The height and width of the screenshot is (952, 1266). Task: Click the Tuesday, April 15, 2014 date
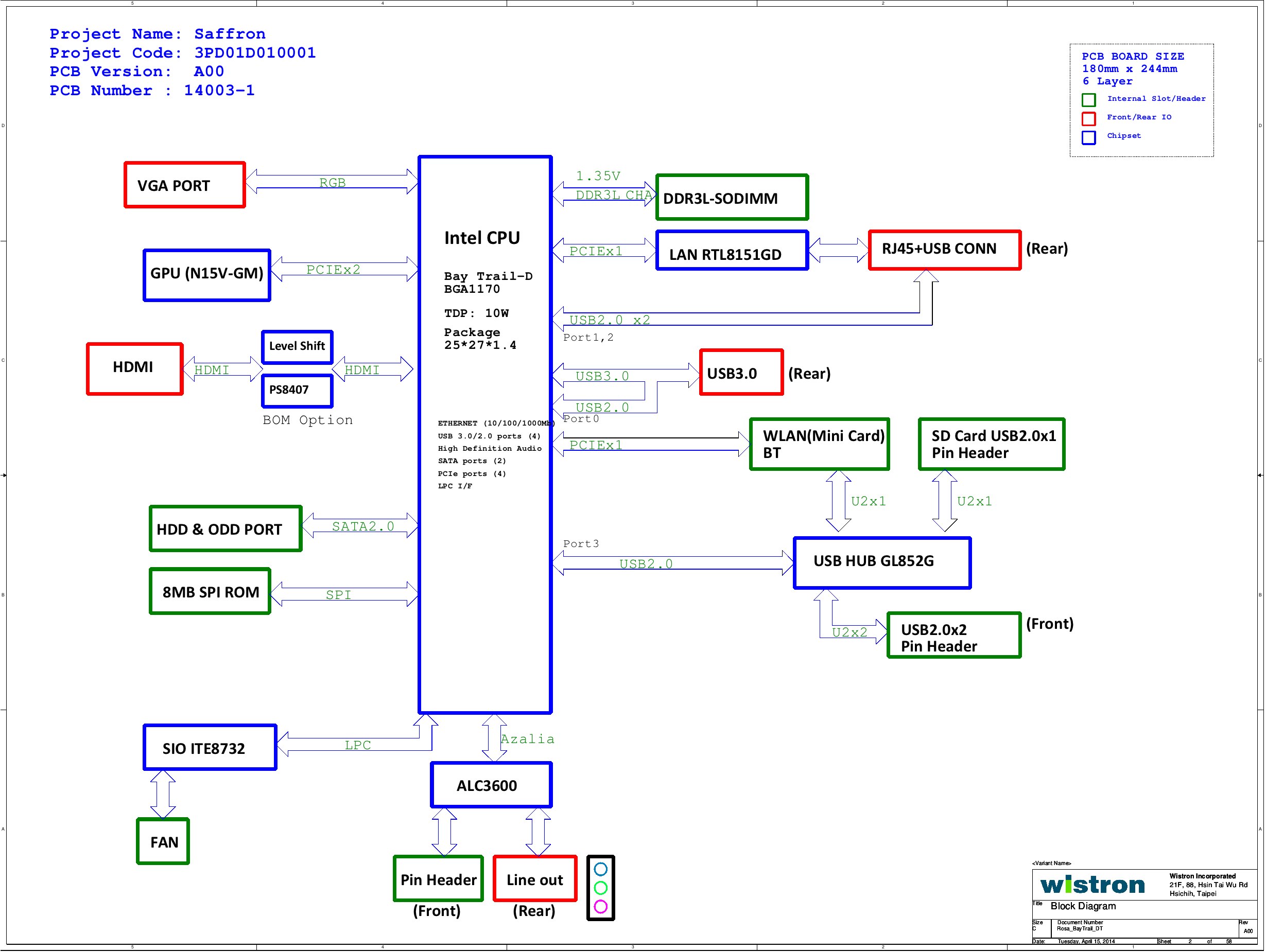[1086, 942]
